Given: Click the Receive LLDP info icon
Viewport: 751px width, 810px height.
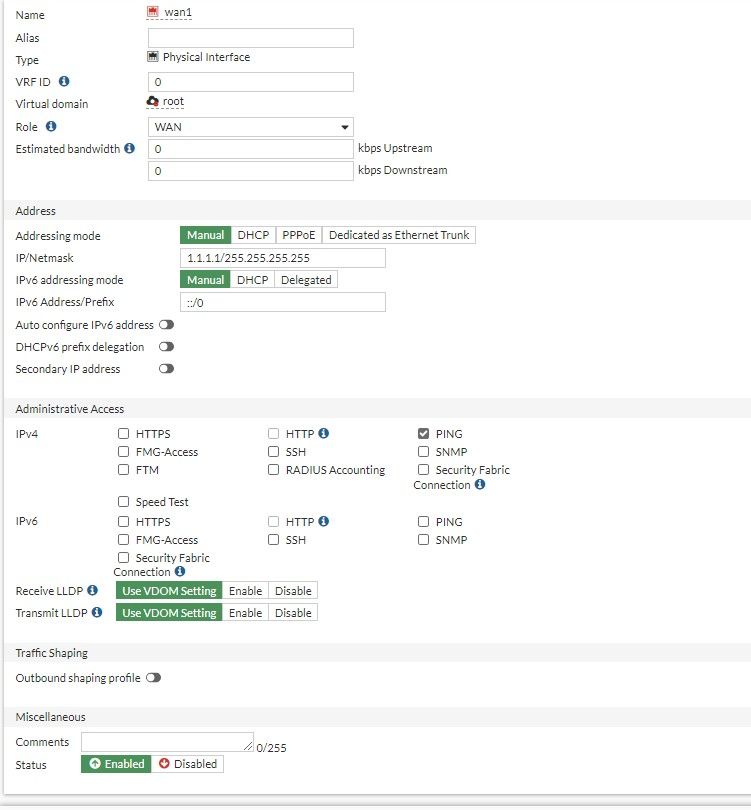Looking at the screenshot, I should point(93,591).
